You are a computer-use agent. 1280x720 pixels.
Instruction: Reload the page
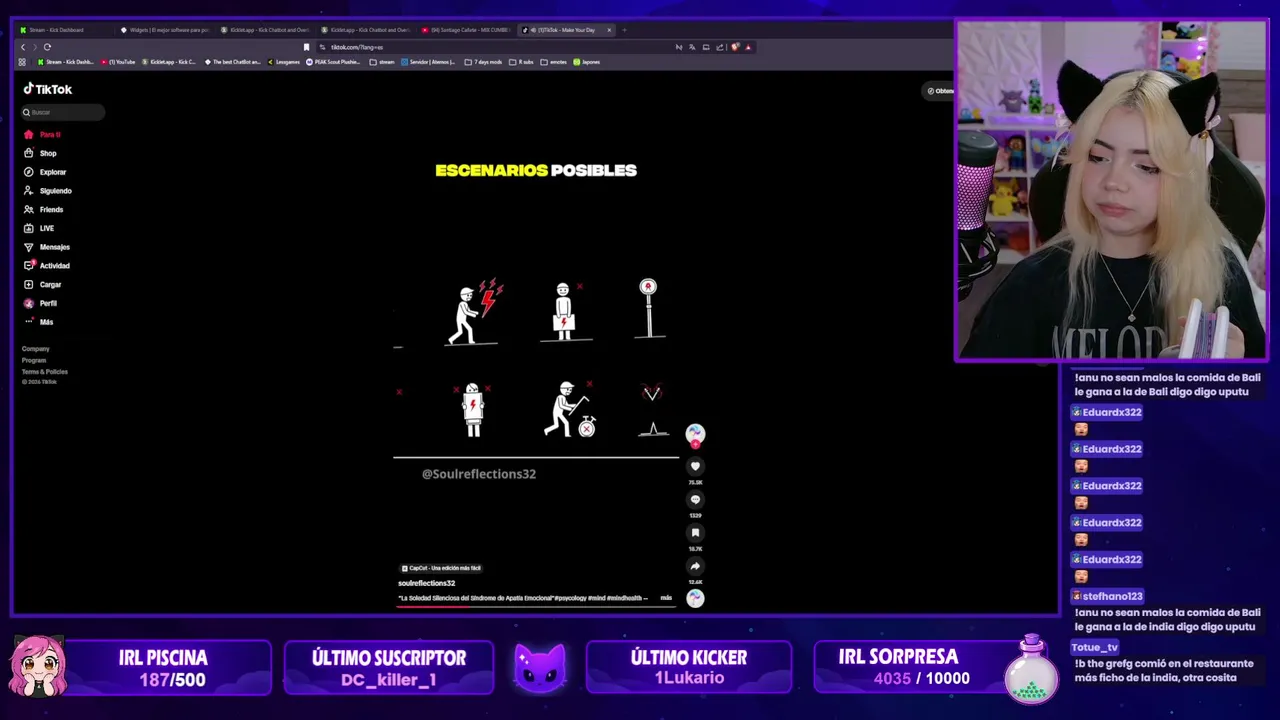(x=47, y=47)
